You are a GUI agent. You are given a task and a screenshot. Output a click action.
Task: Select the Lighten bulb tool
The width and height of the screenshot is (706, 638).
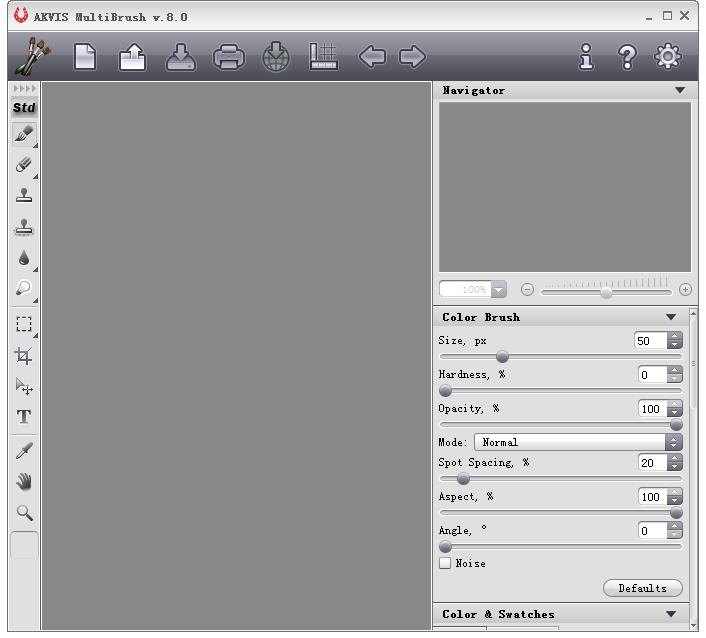click(24, 288)
